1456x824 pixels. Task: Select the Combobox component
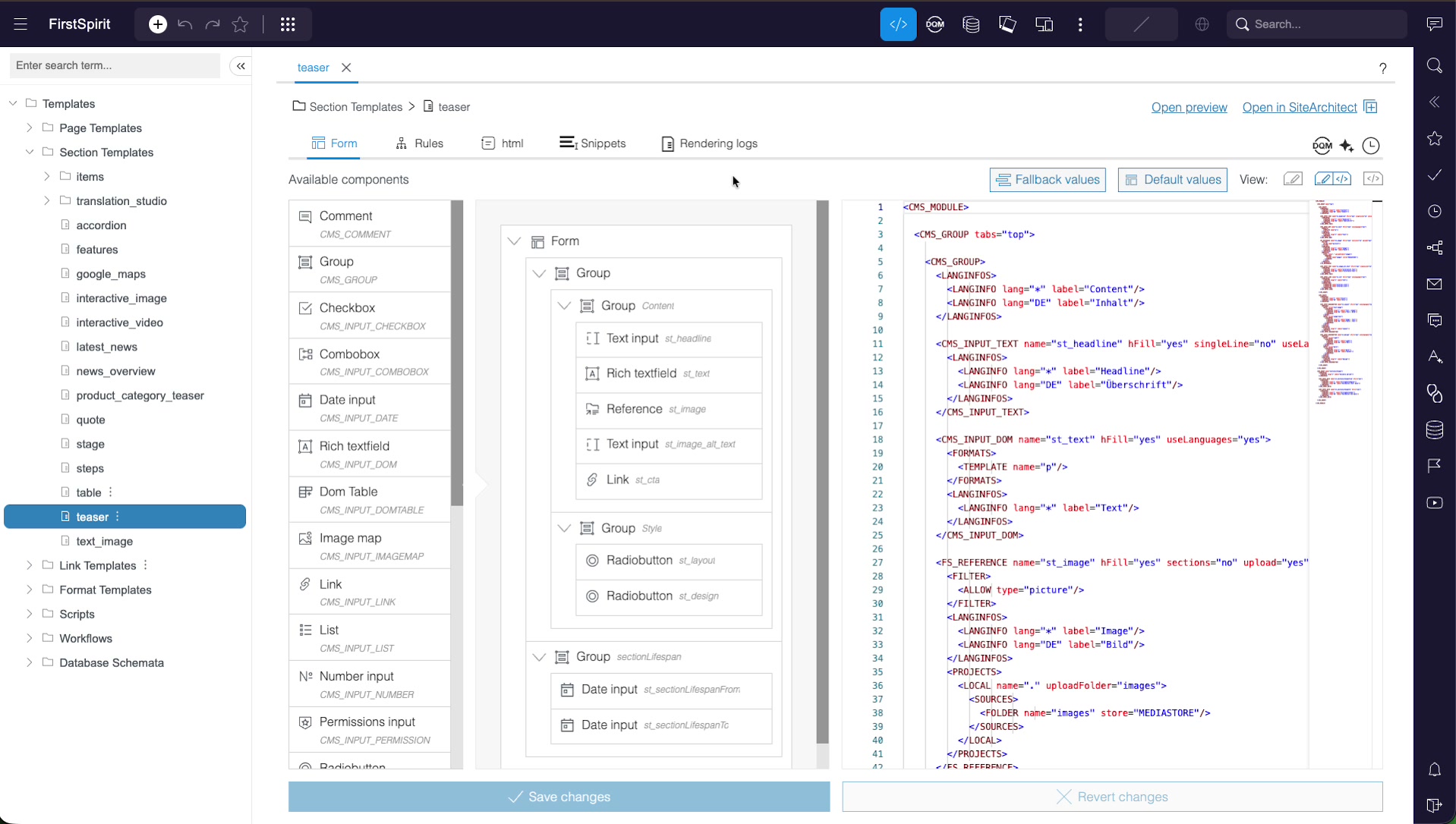click(x=370, y=362)
